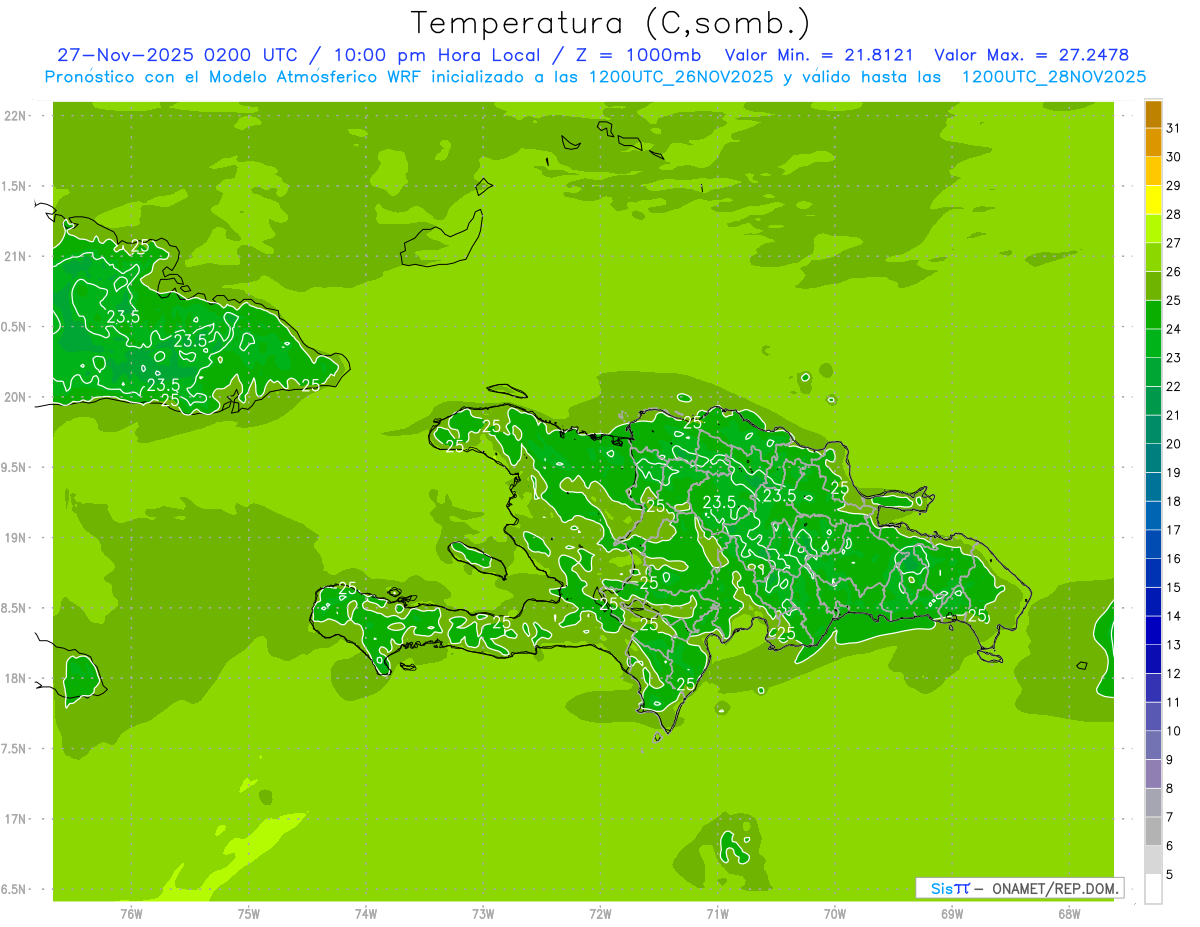Image resolution: width=1200 pixels, height=927 pixels.
Task: Select the orange swatch between 29 and 30
Action: pyautogui.click(x=1153, y=171)
